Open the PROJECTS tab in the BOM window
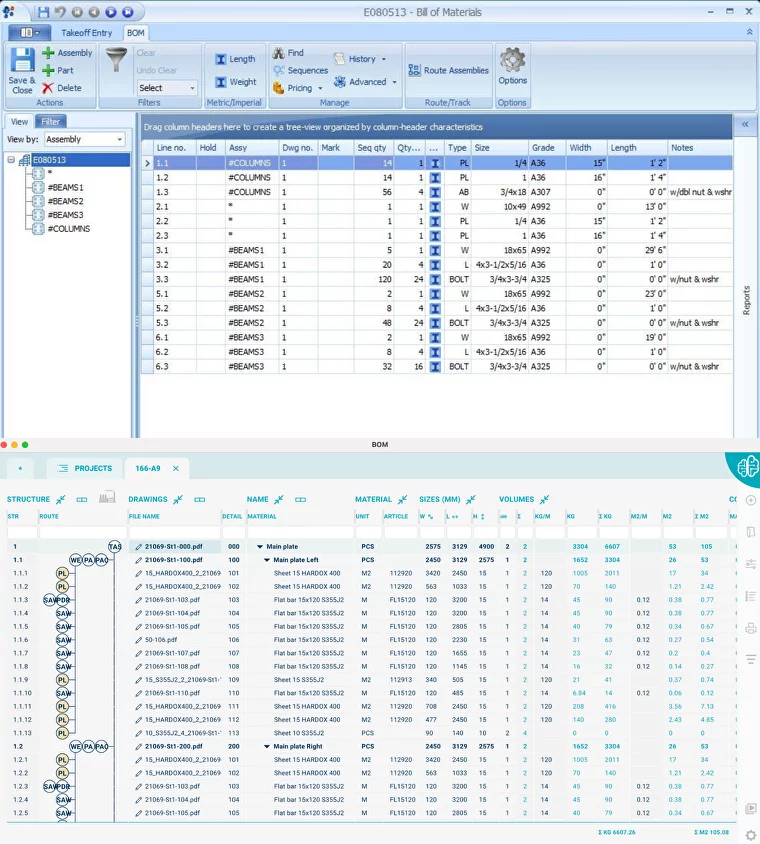 [85, 468]
